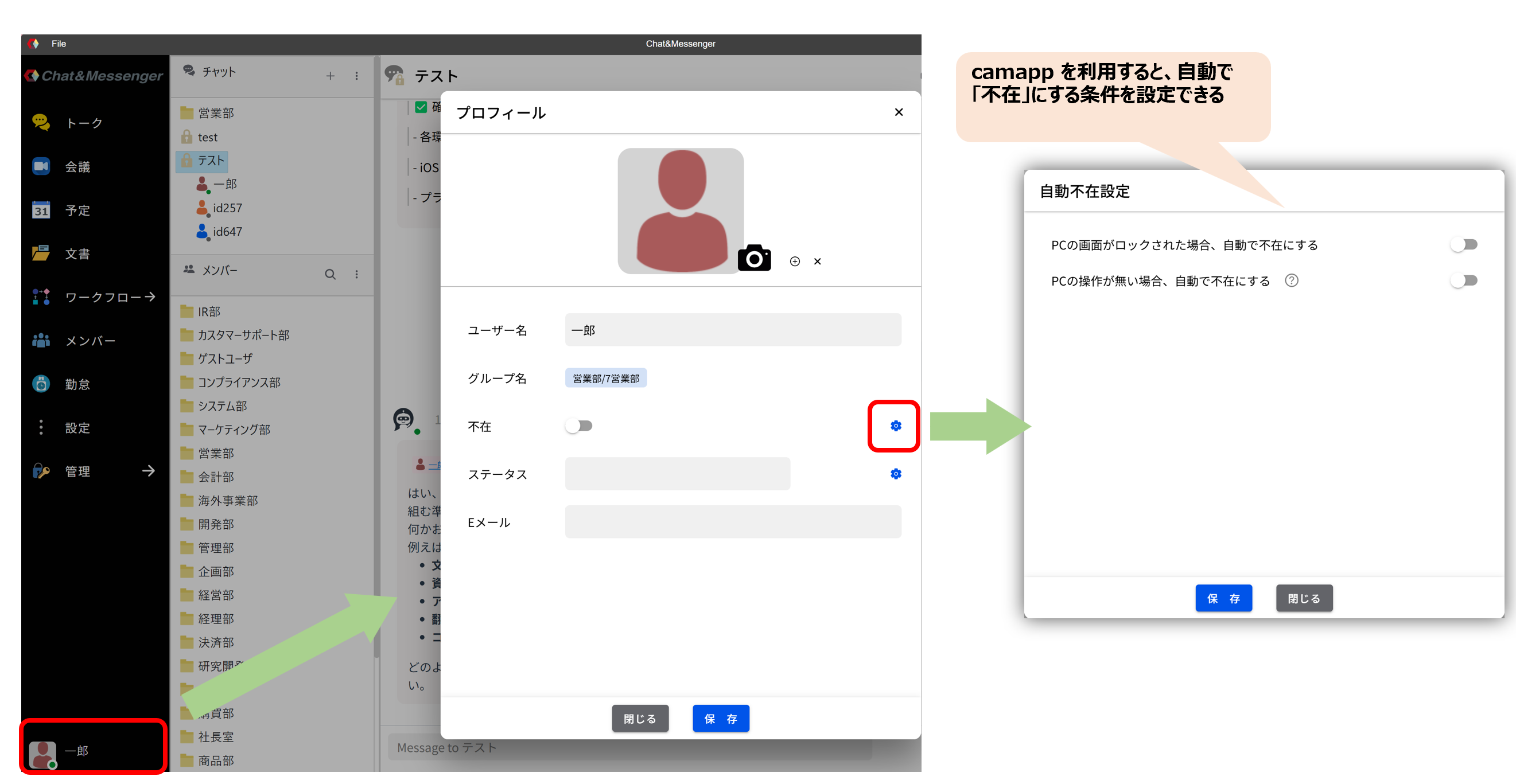Open the 会議 video meeting sidebar icon
Viewport: 1516px width, 784px height.
(x=41, y=166)
